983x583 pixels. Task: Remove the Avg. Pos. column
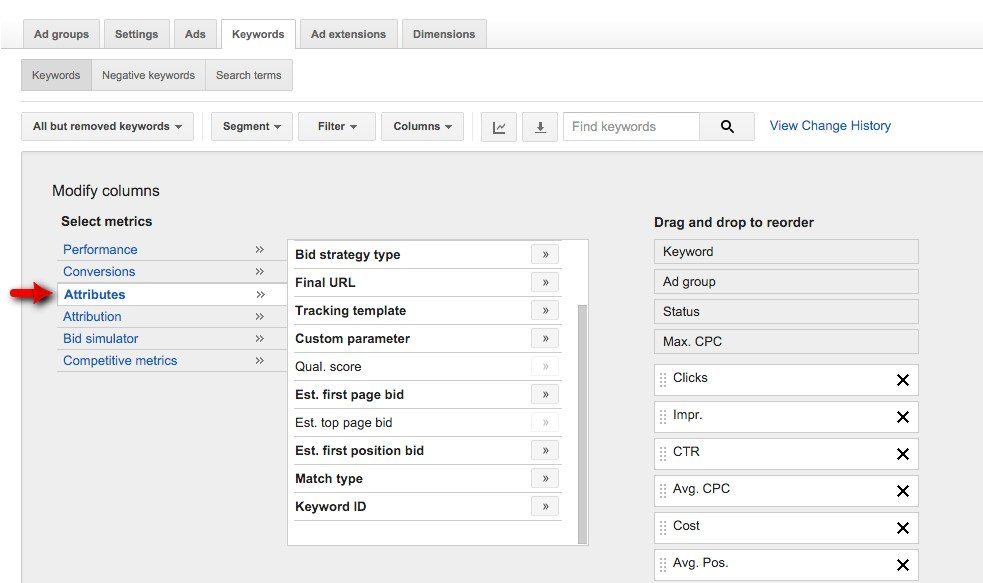click(901, 564)
